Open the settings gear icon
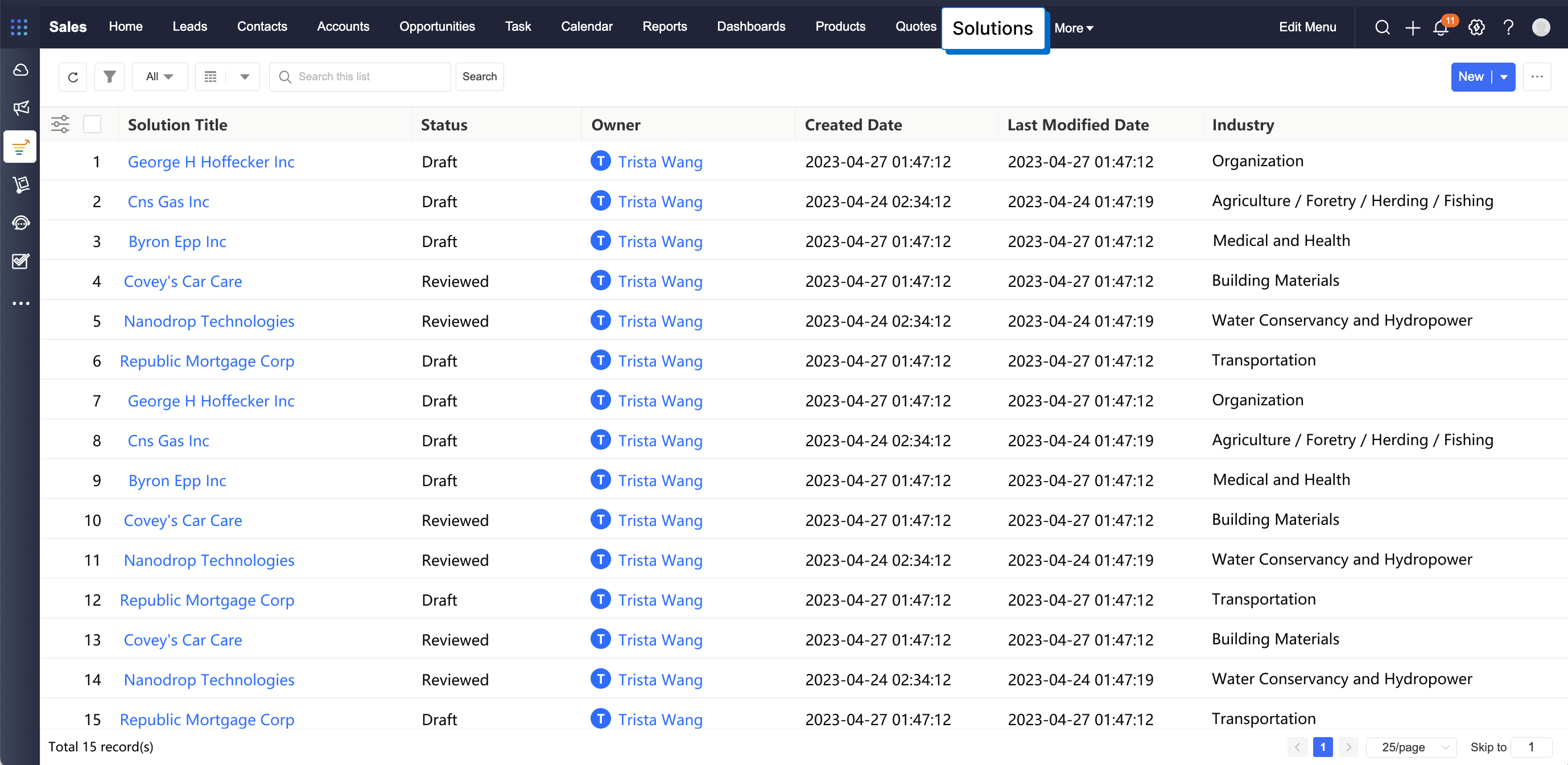 click(1476, 27)
